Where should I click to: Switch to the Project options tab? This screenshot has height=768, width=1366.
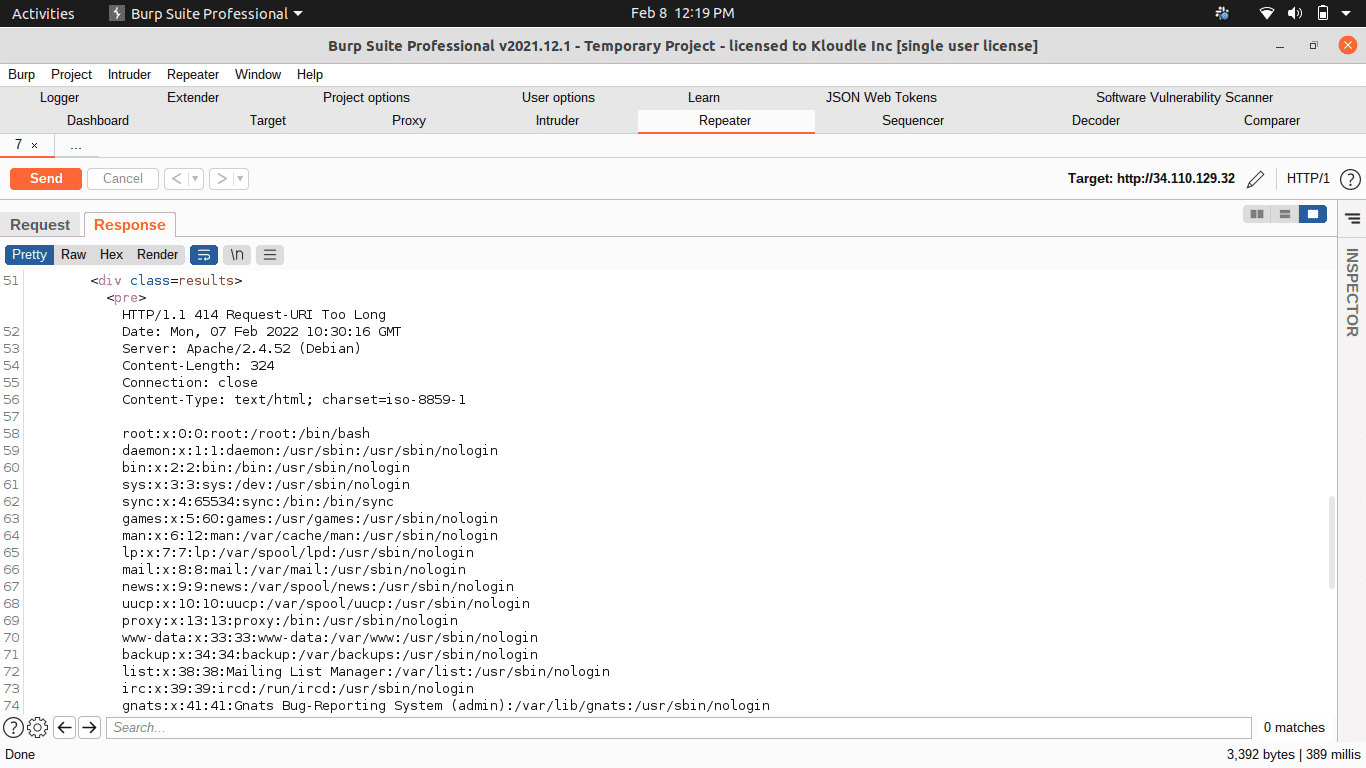tap(366, 98)
